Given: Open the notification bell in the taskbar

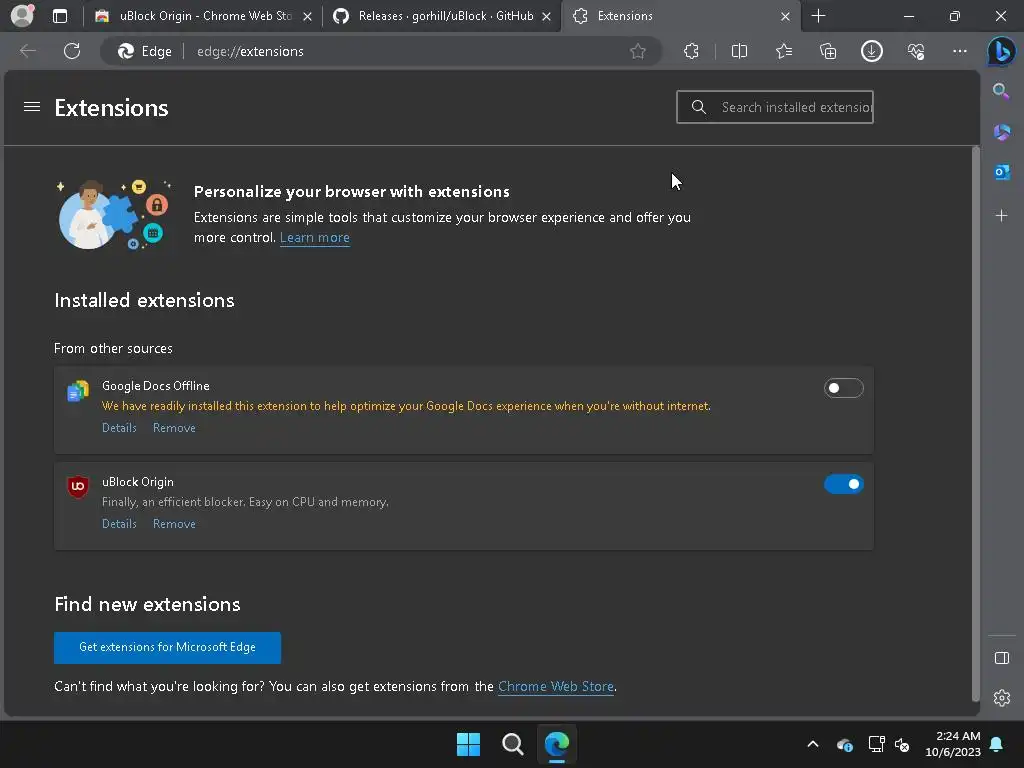Looking at the screenshot, I should tap(996, 744).
